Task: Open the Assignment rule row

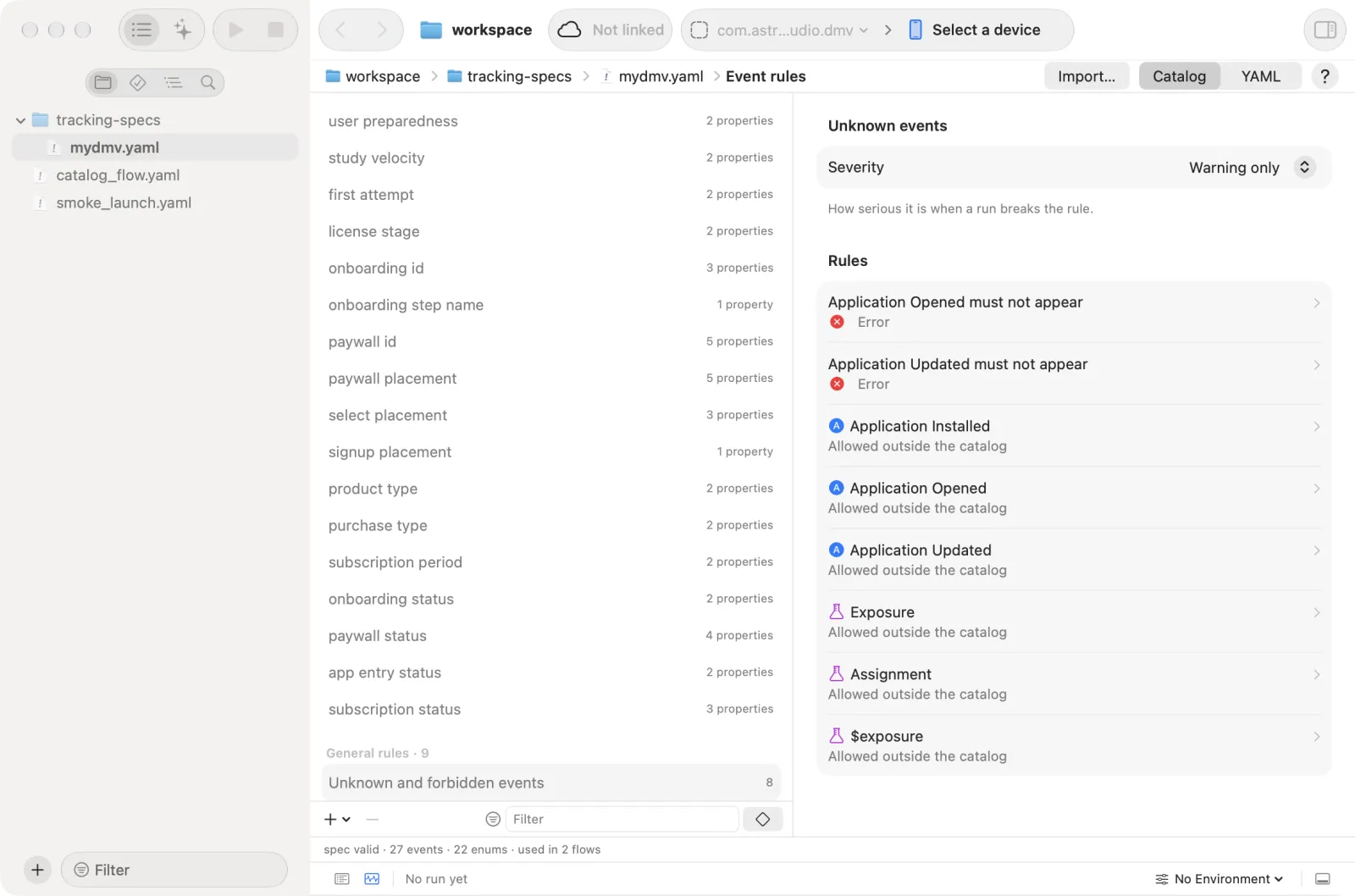Action: 1074,683
